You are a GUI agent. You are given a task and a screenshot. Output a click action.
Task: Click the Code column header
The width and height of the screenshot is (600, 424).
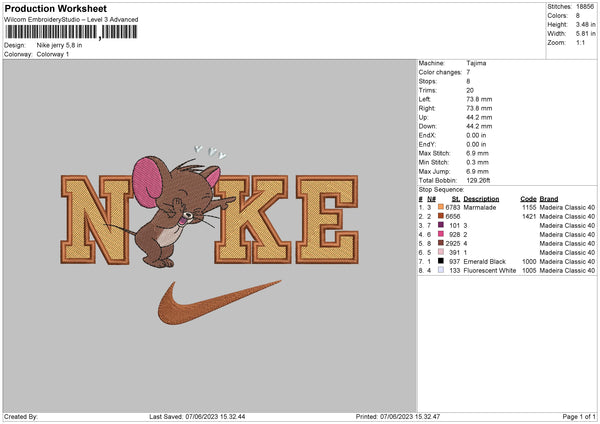[x=528, y=199]
